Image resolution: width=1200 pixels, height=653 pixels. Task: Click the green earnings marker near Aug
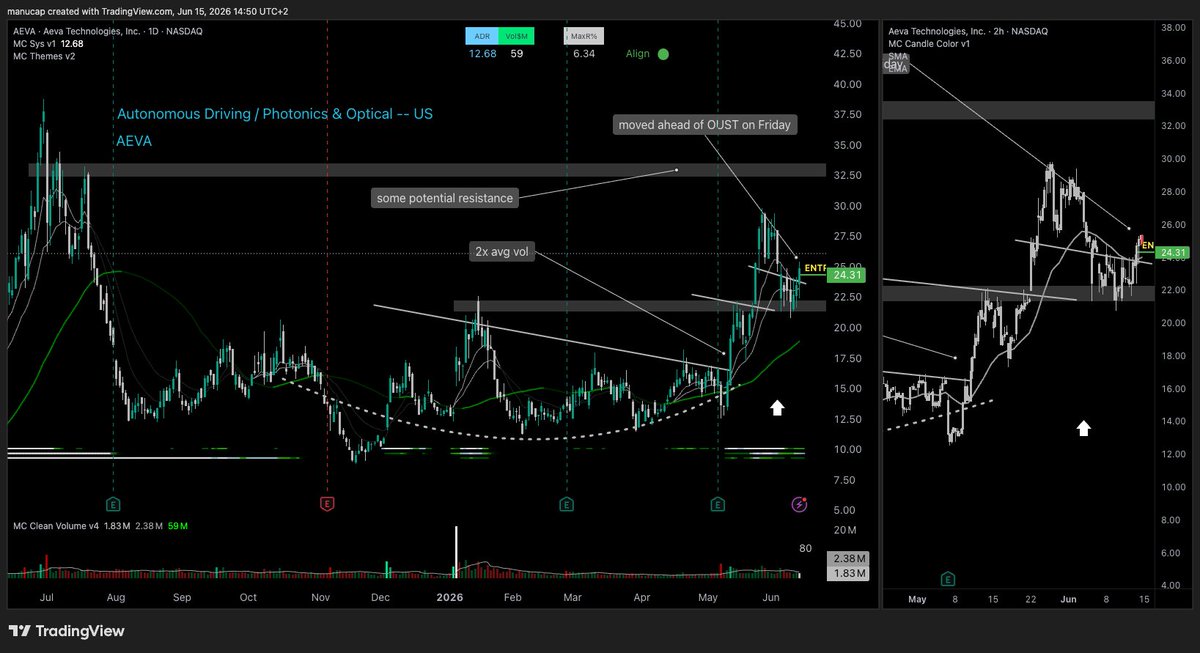pos(113,503)
